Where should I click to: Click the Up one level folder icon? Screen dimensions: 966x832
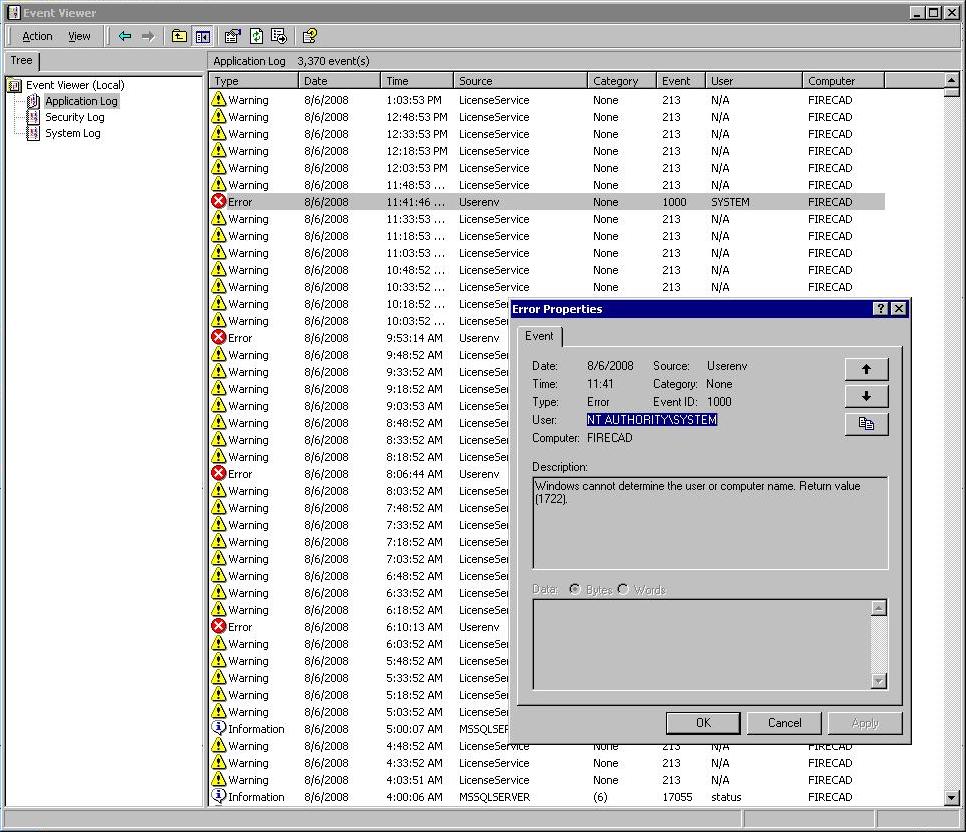click(x=179, y=36)
